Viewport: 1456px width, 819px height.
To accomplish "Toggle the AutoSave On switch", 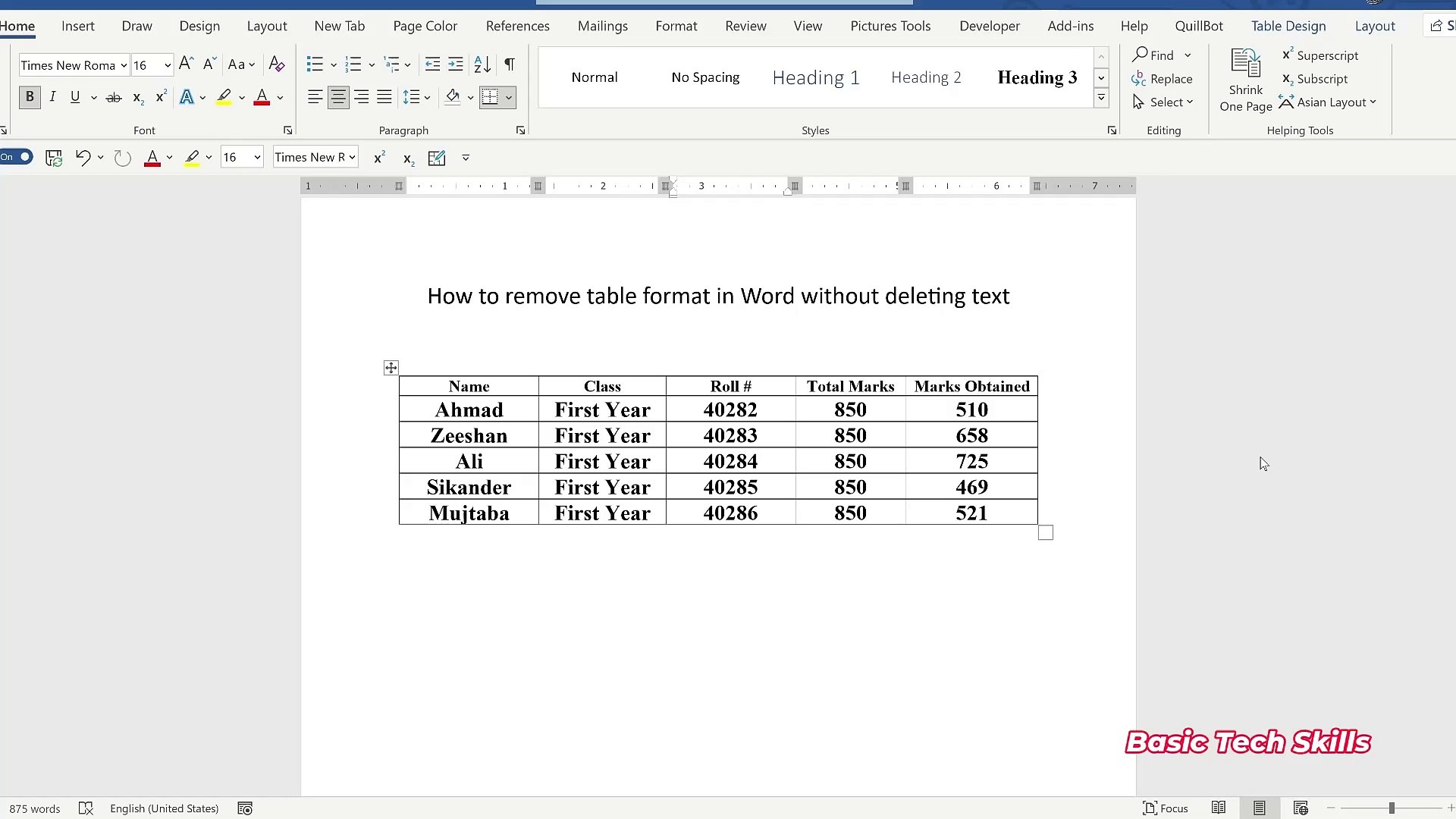I will (17, 157).
